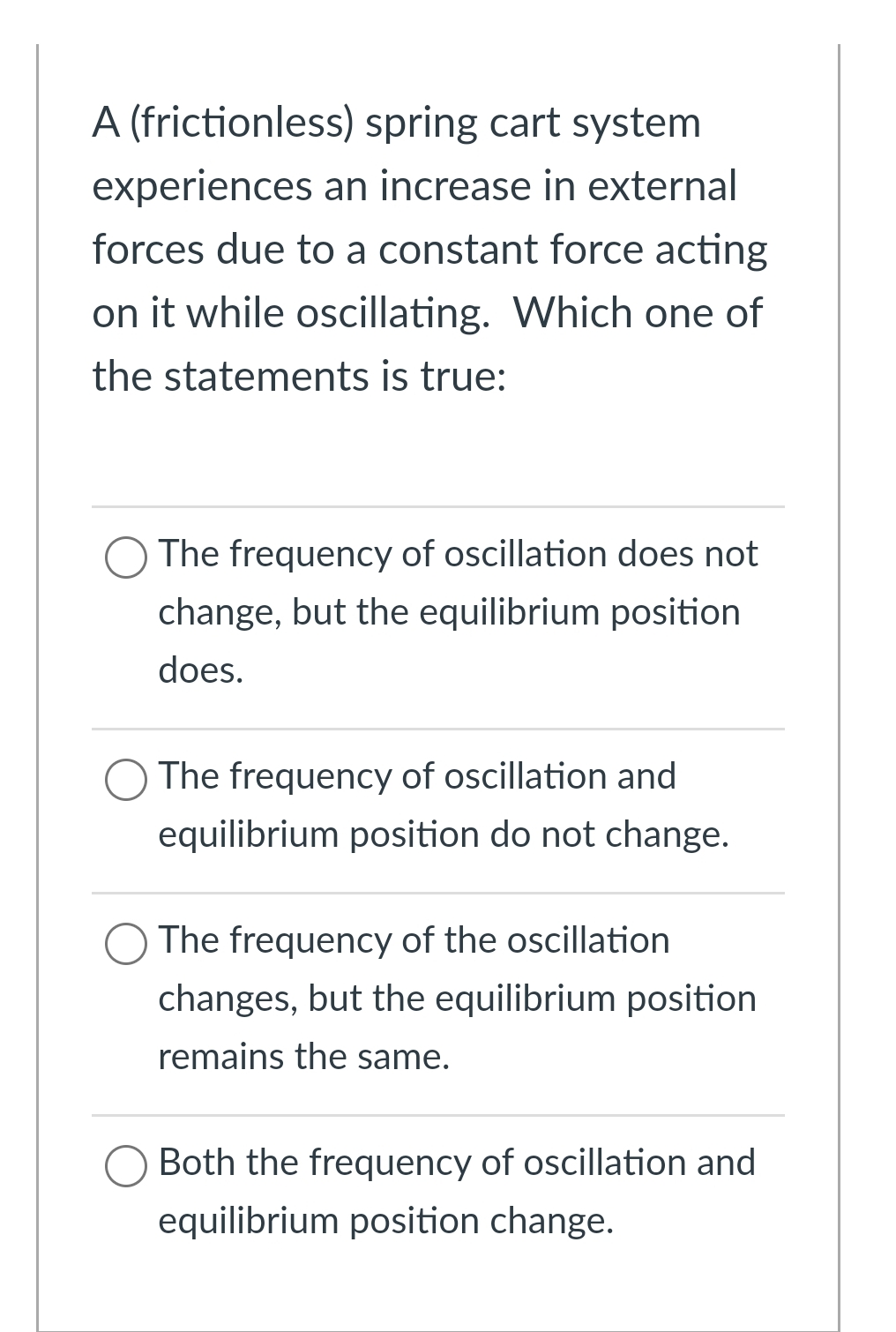Click question line 'on it while oscillating. Which one of'
The width and height of the screenshot is (896, 1332).
tap(427, 313)
